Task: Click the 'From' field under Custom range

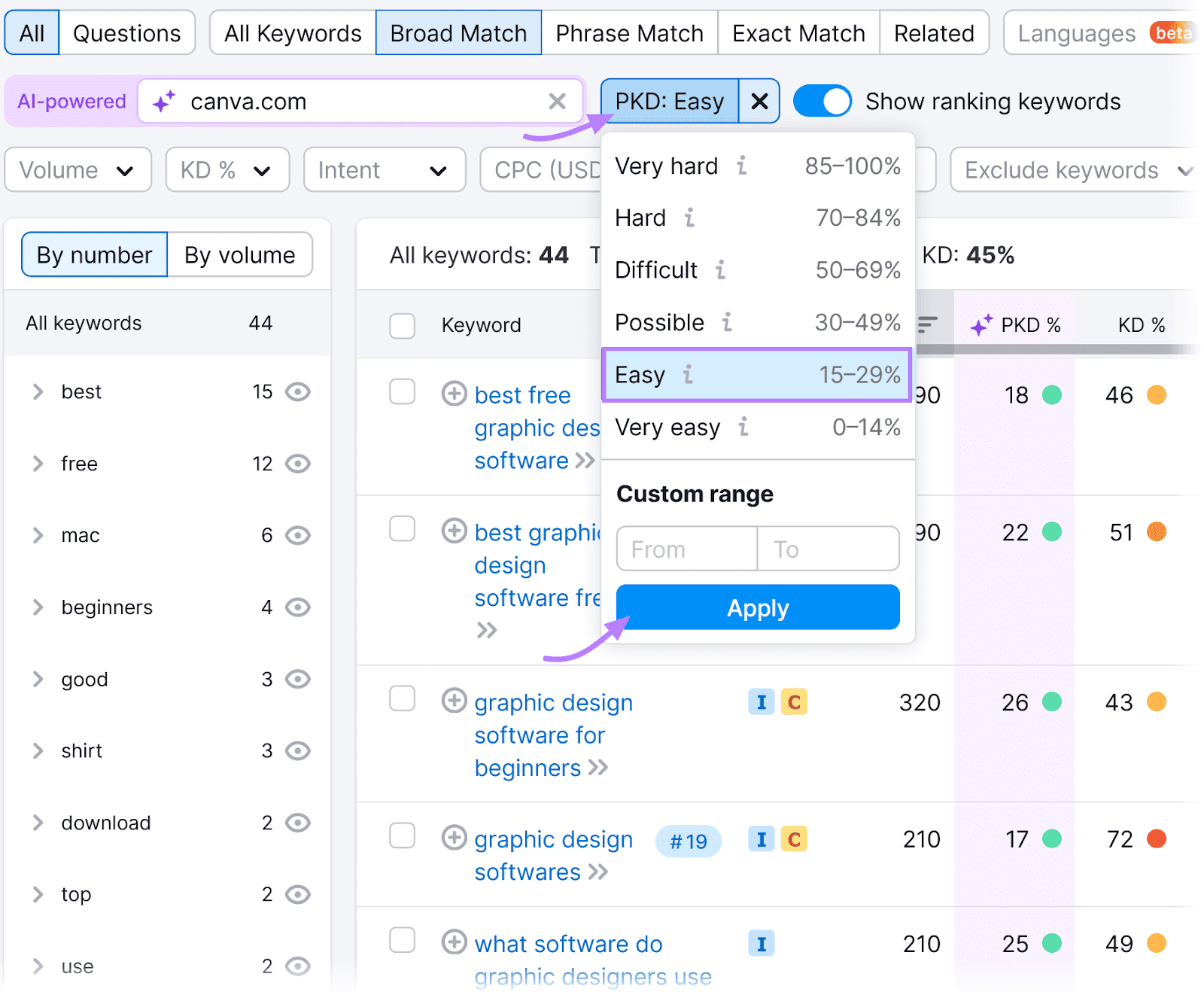Action: 686,549
